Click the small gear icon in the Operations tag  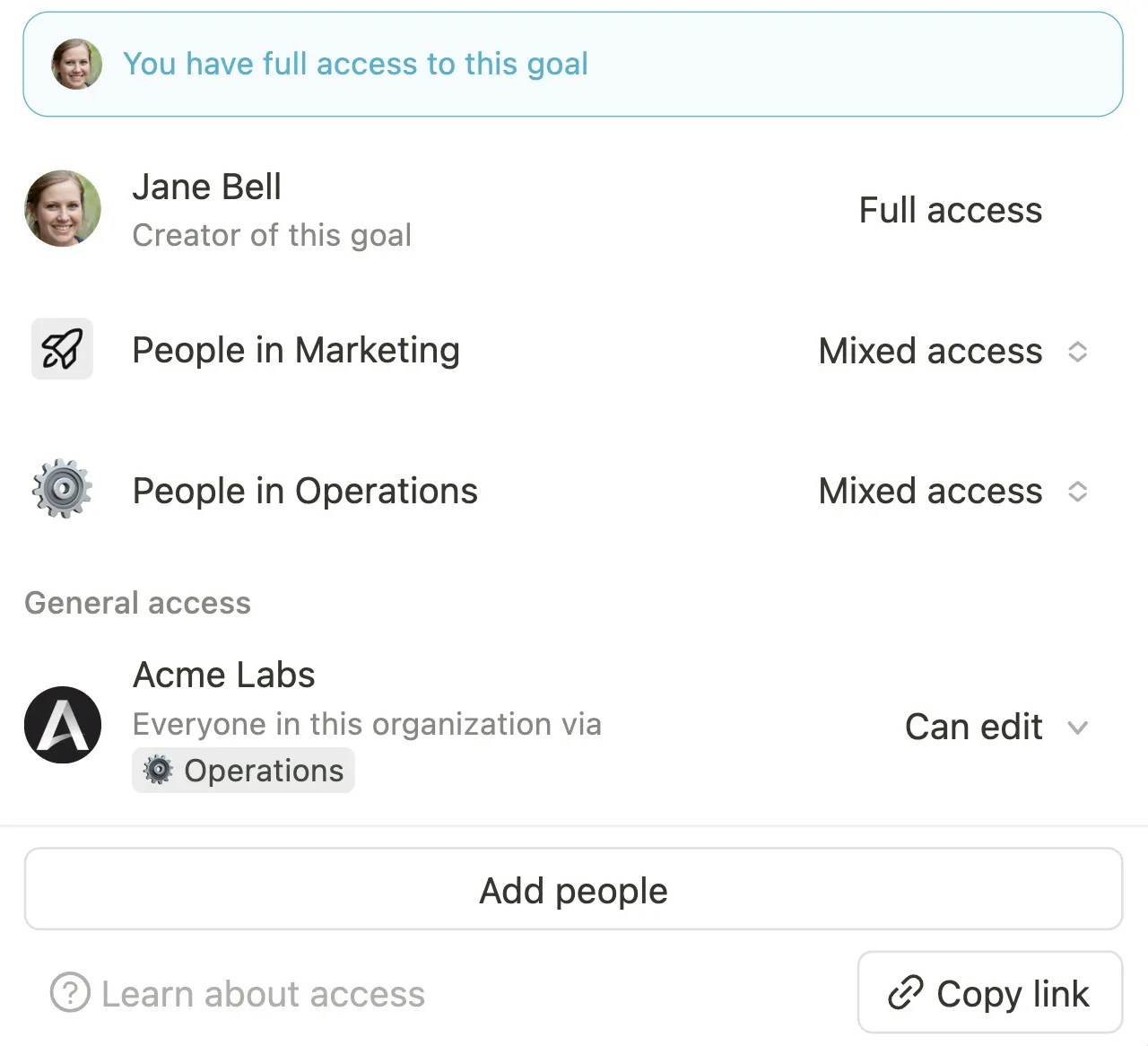(x=158, y=770)
